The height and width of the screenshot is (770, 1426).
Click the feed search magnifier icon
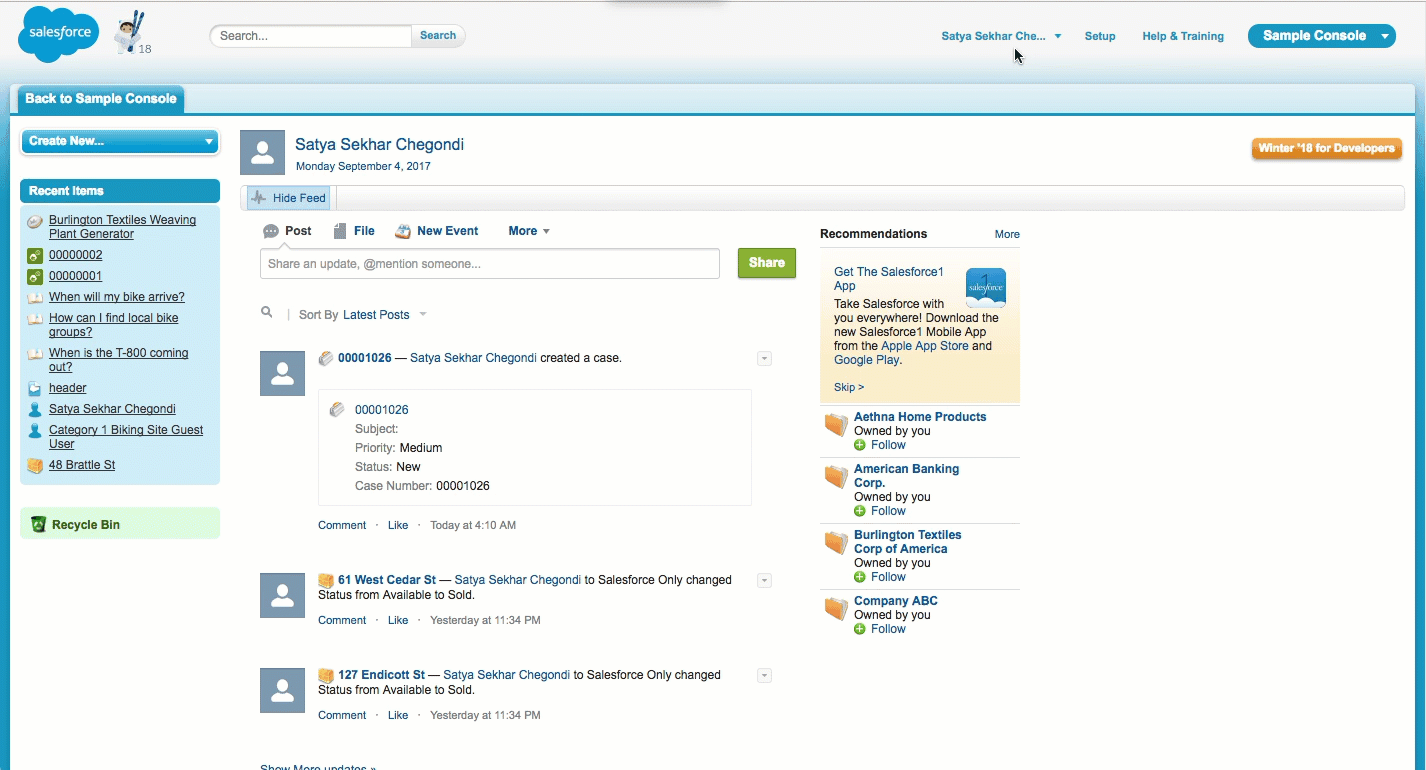(267, 313)
